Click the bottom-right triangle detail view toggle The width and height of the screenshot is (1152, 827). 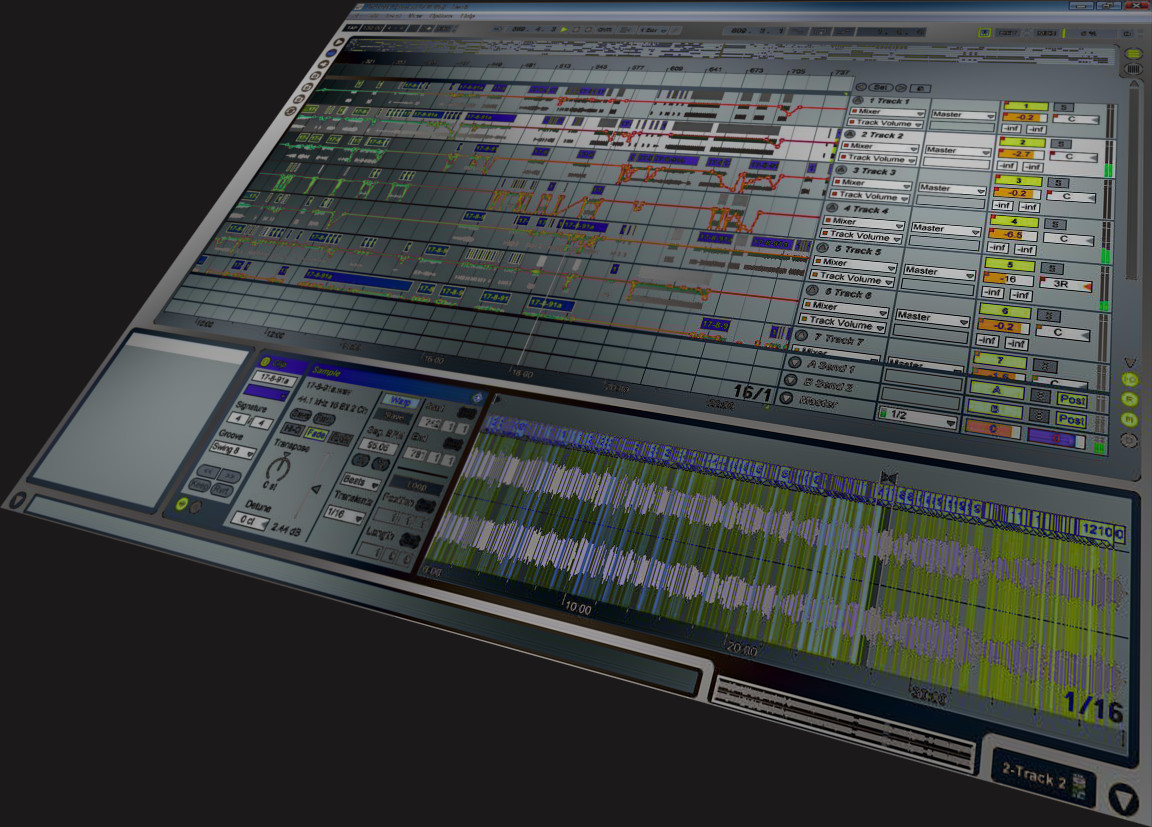coord(1124,799)
